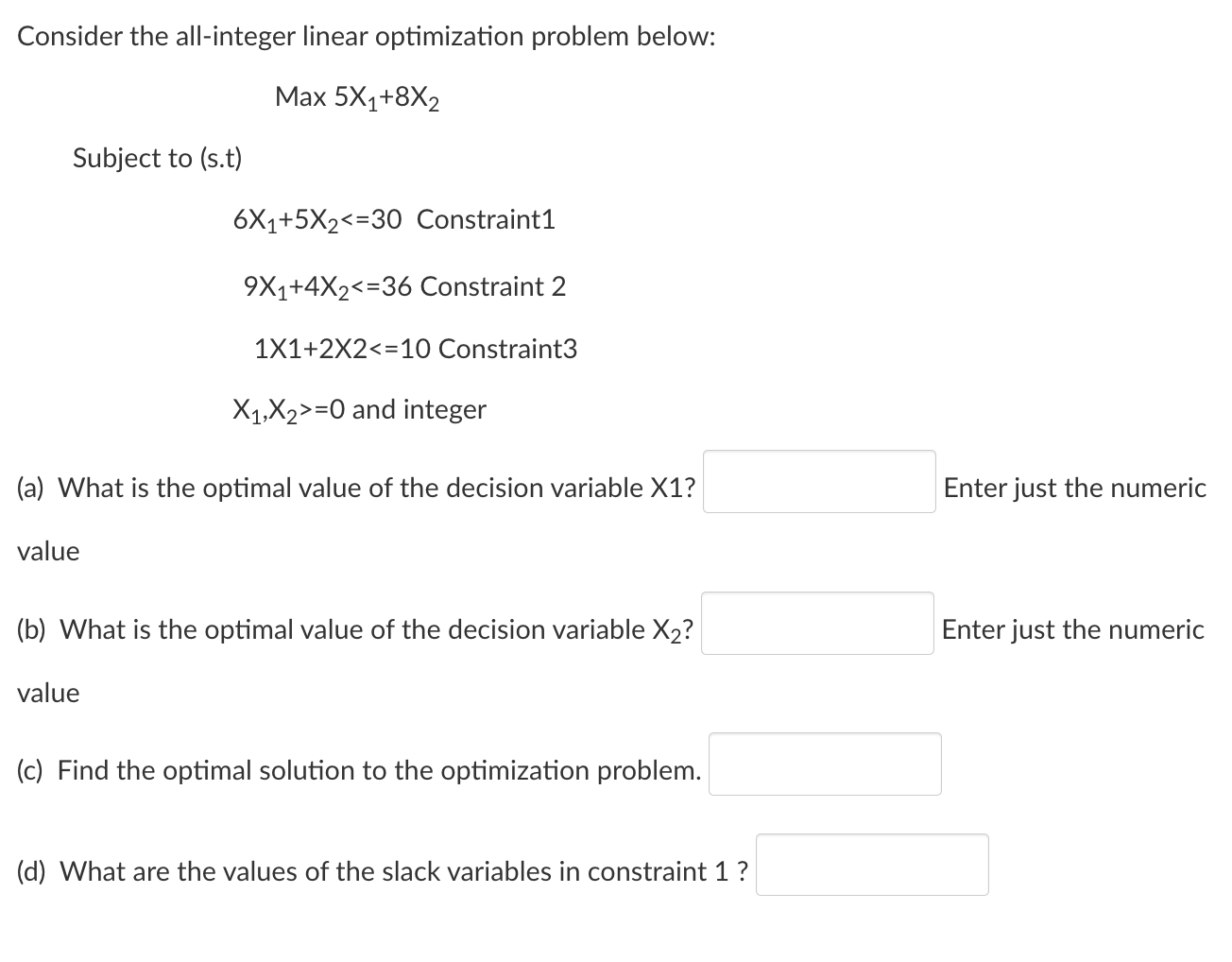Click question (b) about decision variable X2
1232x962 pixels.
[355, 630]
